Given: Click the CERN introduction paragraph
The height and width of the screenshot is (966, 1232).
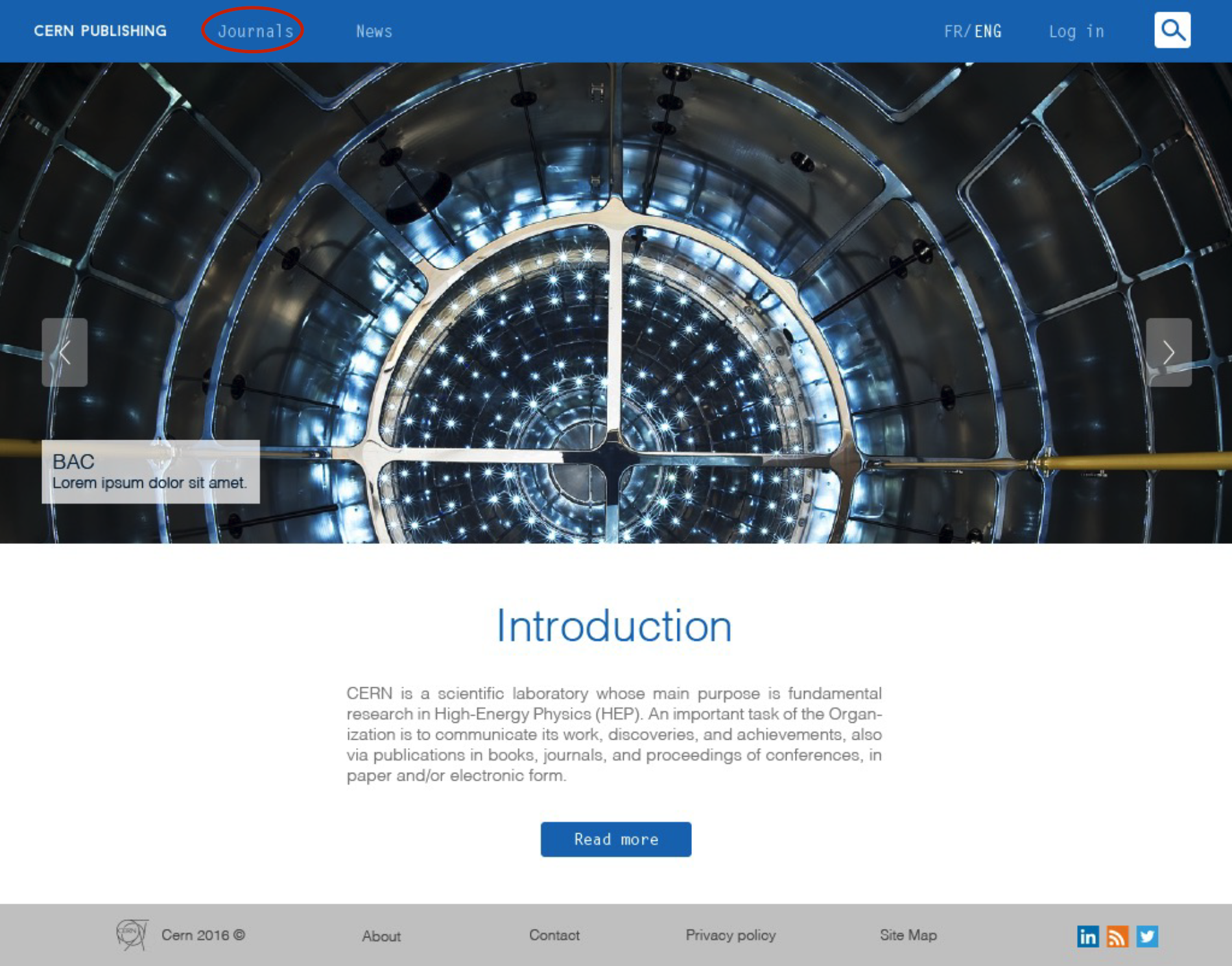Looking at the screenshot, I should 614,735.
